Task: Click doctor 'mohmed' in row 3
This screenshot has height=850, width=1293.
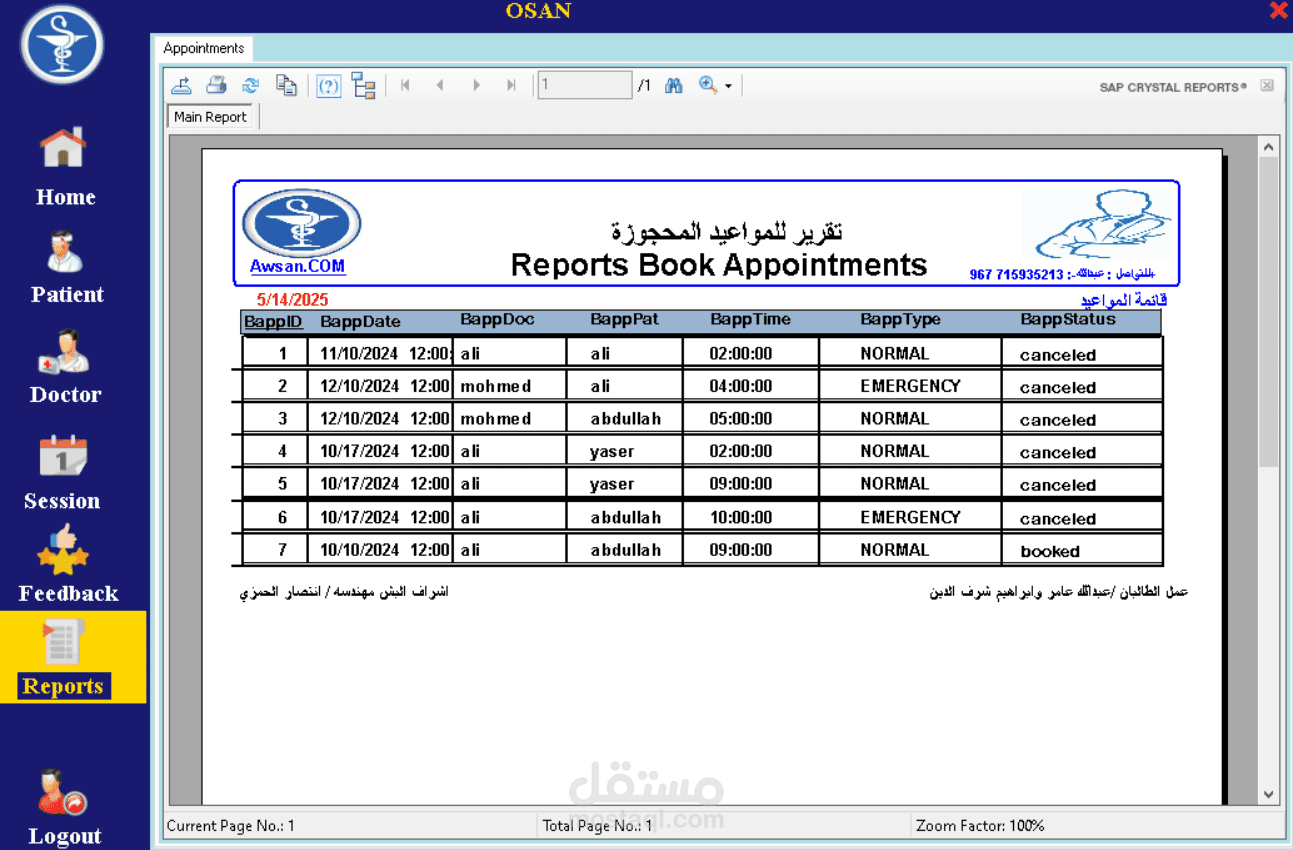Action: [496, 419]
